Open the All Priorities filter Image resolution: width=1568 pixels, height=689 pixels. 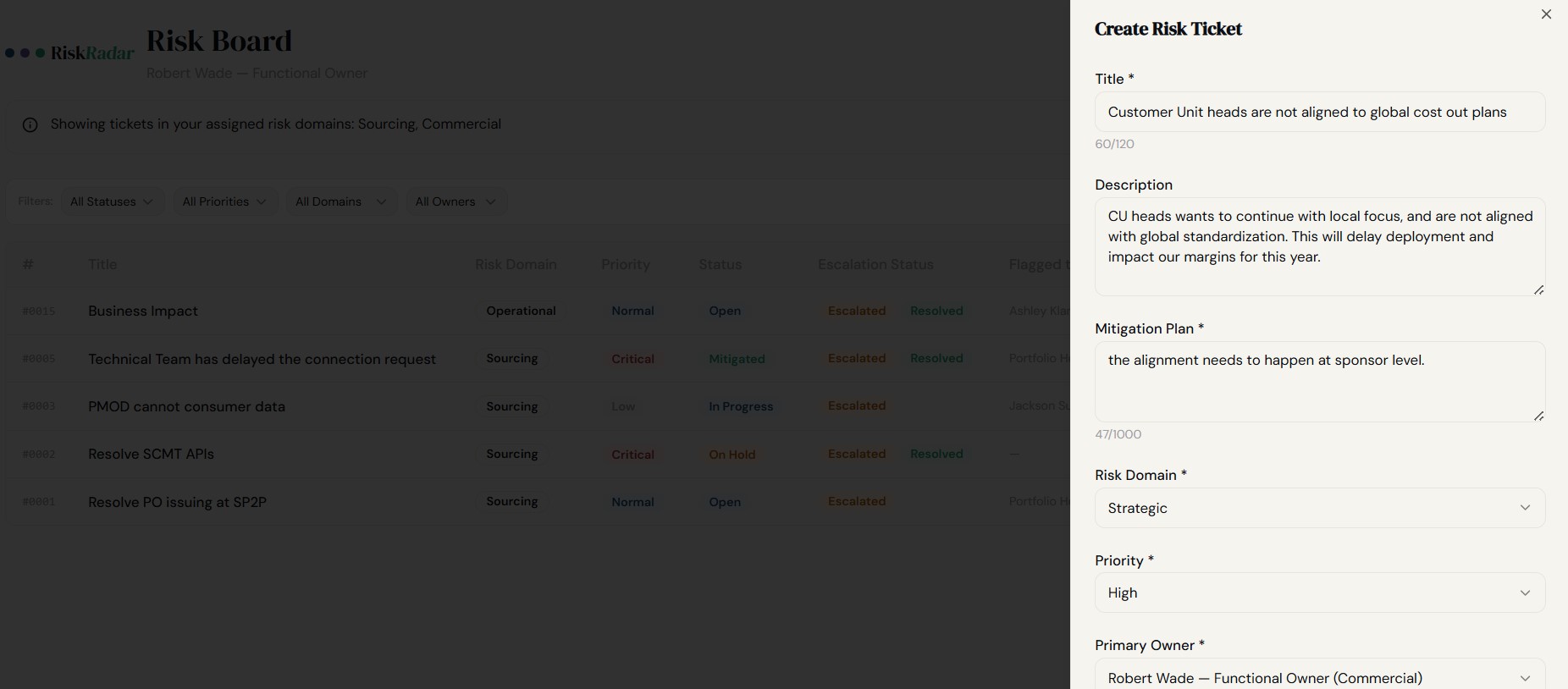click(x=225, y=201)
